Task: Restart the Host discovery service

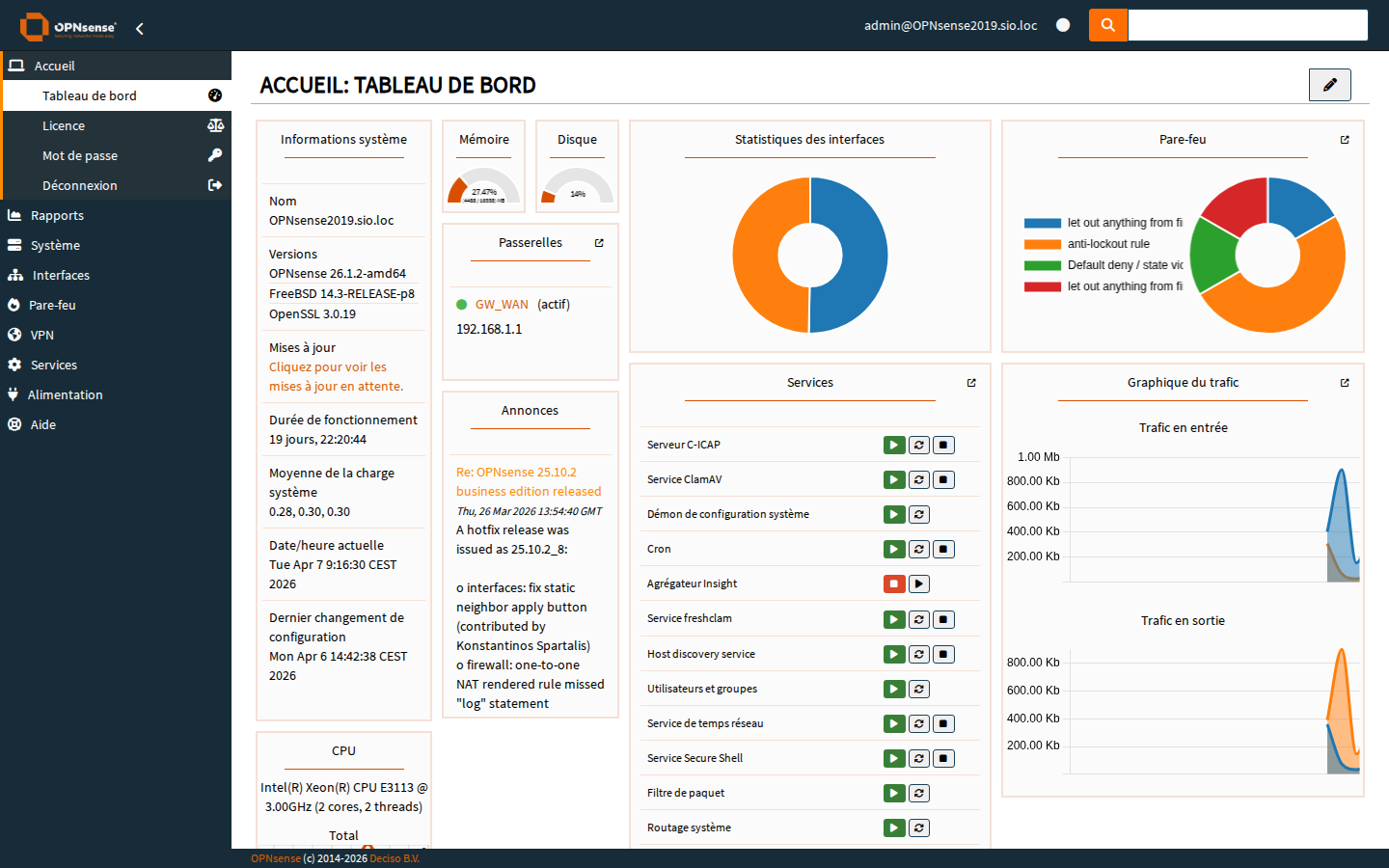Action: (919, 654)
